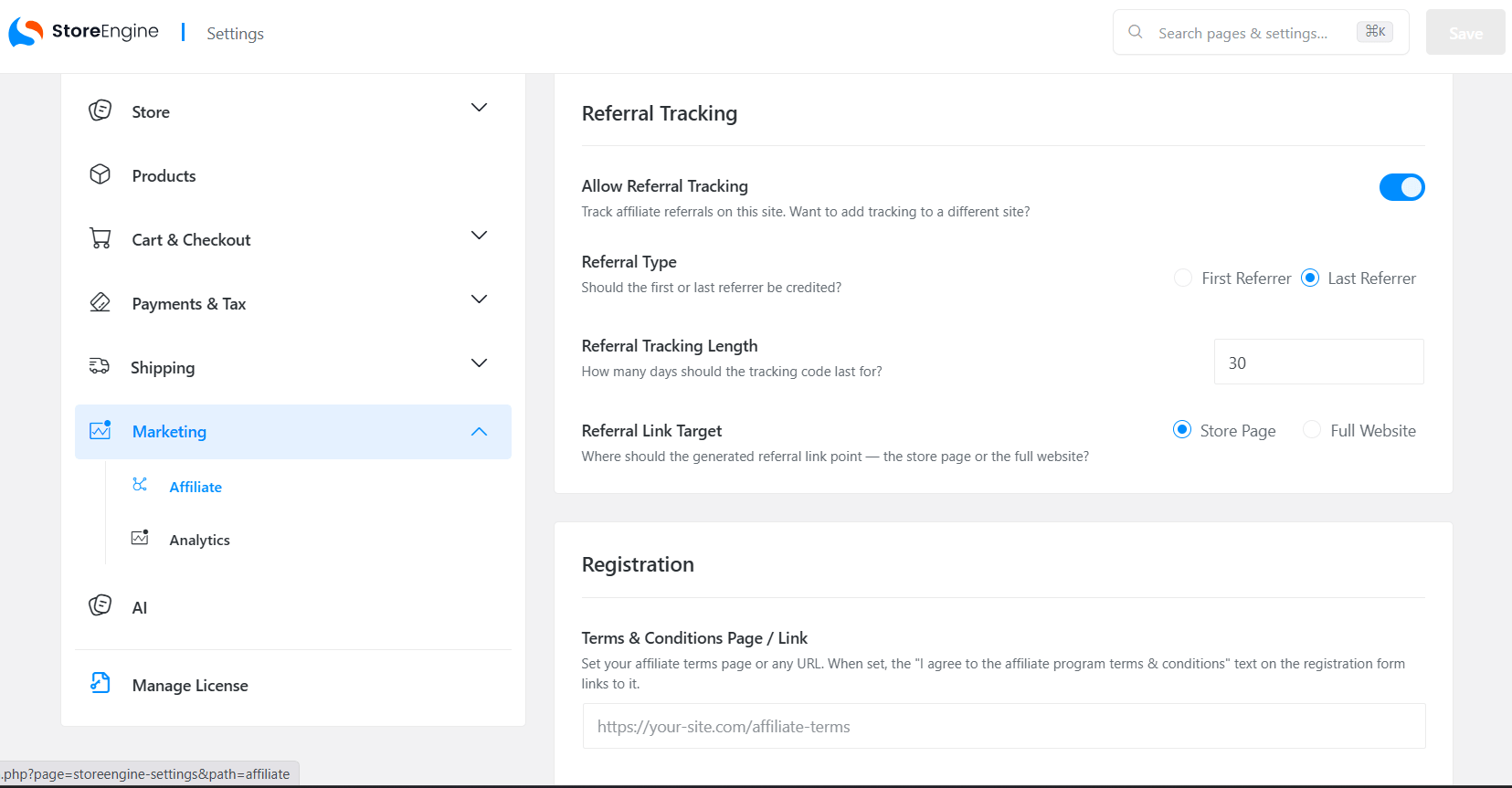Click the ⌘K shortcut badge
The height and width of the screenshot is (788, 1512).
1375,32
